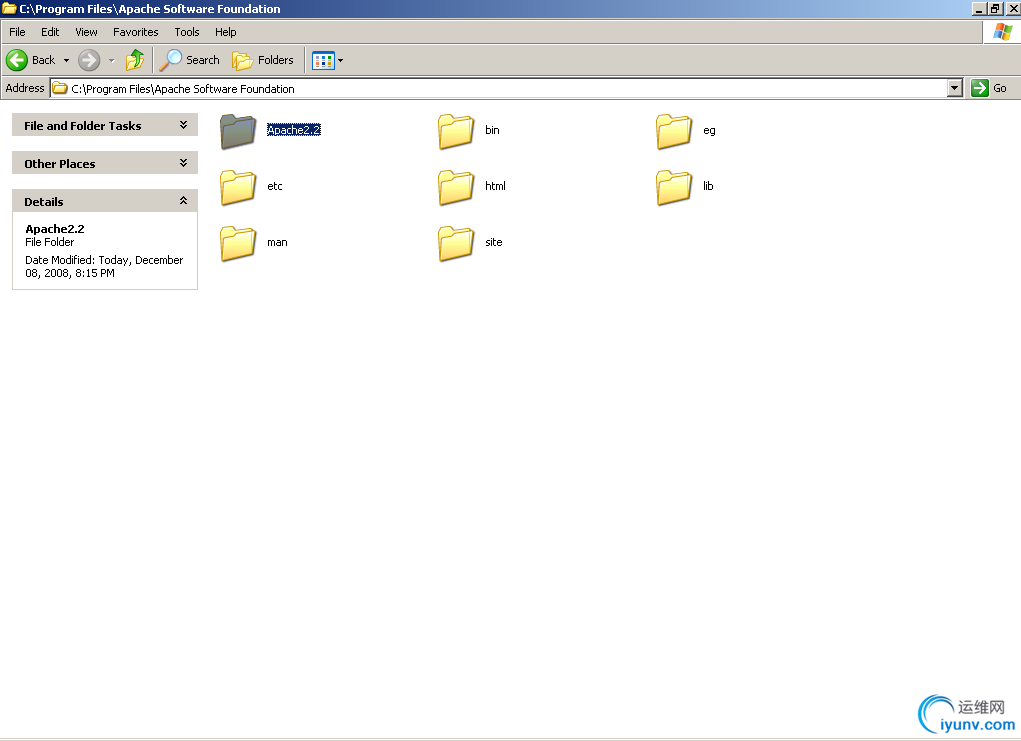The height and width of the screenshot is (741, 1021).
Task: Open the Views dropdown arrow
Action: coord(341,61)
